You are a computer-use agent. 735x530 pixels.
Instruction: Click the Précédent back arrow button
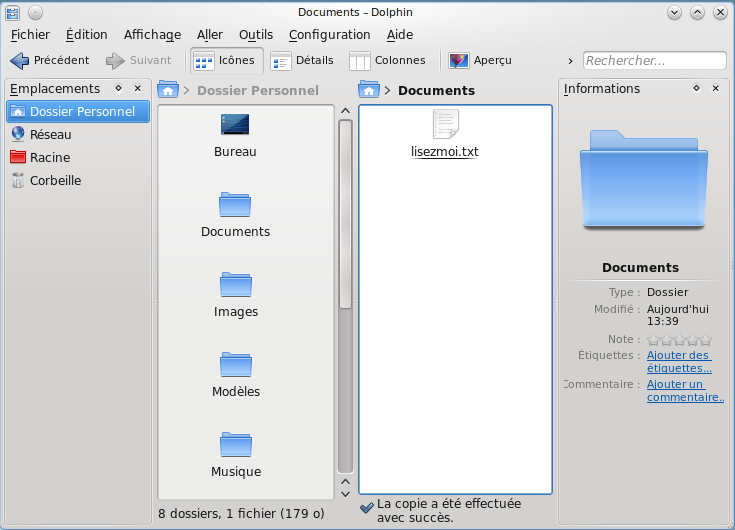click(50, 61)
